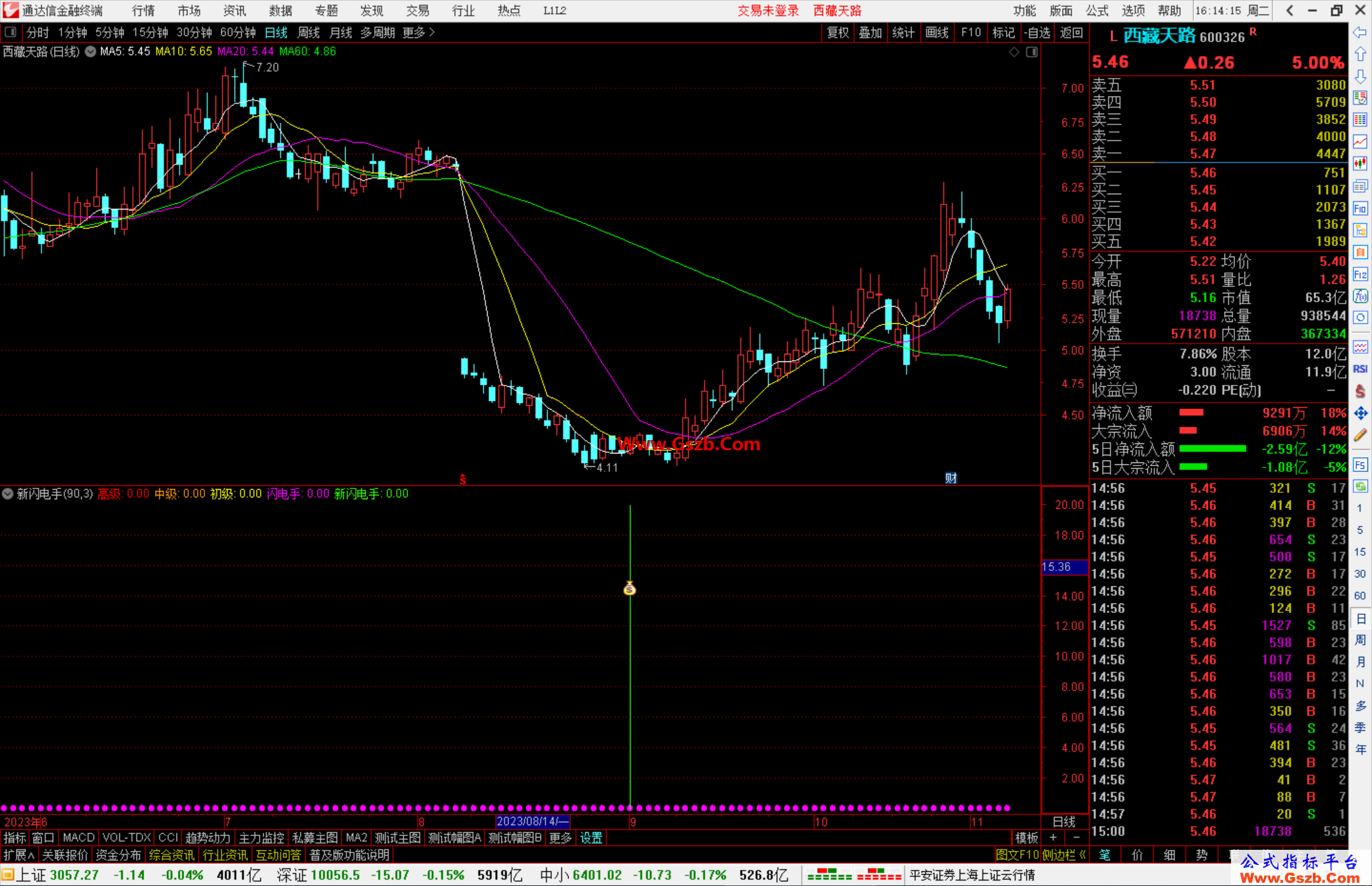Click the up arrow sidebar icon
1372x886 pixels.
pyautogui.click(x=1360, y=55)
